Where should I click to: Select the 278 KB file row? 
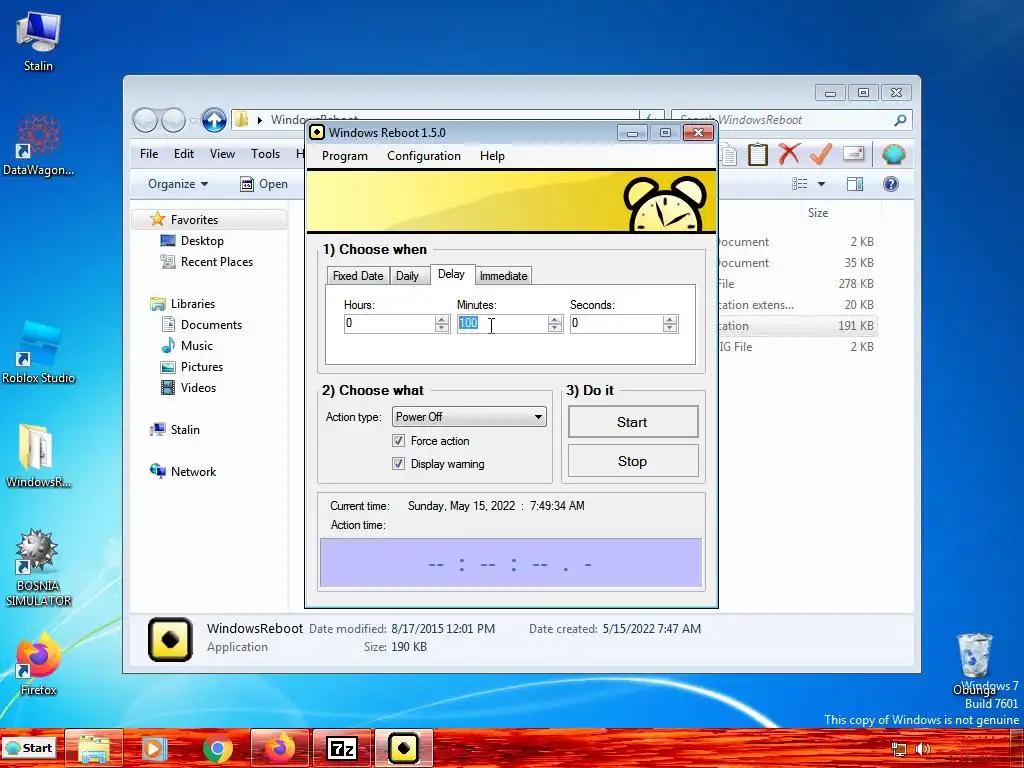pyautogui.click(x=797, y=284)
